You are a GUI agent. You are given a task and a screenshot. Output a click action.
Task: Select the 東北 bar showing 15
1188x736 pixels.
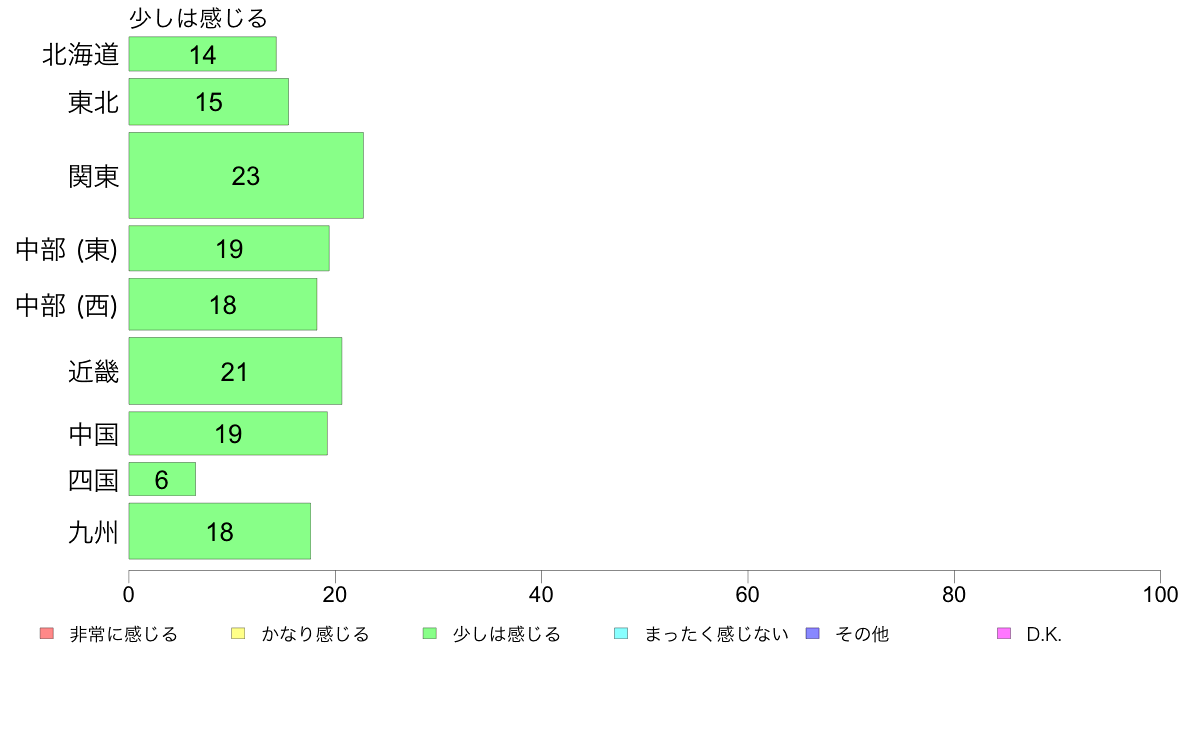click(208, 102)
